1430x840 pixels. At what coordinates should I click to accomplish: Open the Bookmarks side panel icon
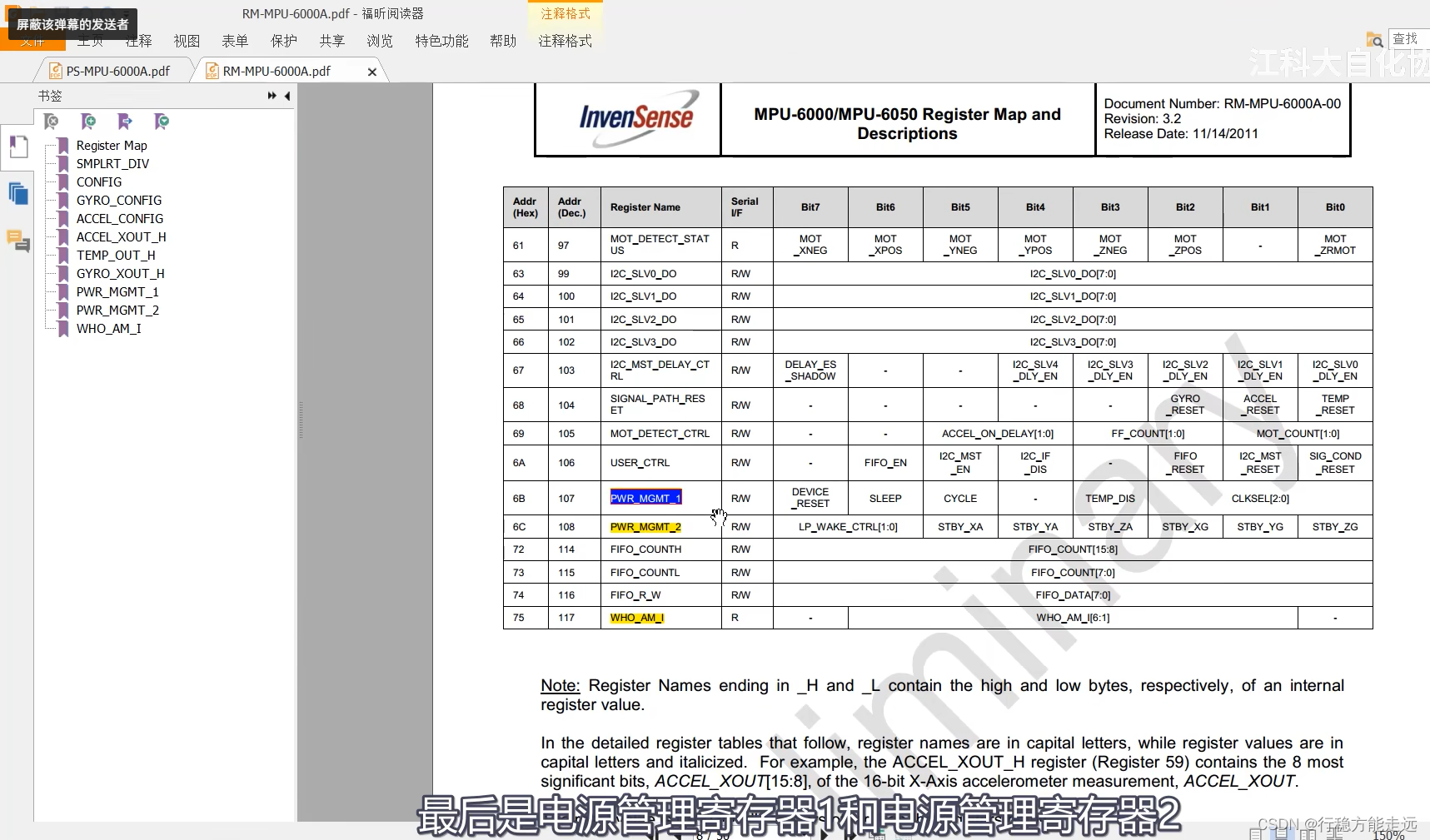click(18, 148)
